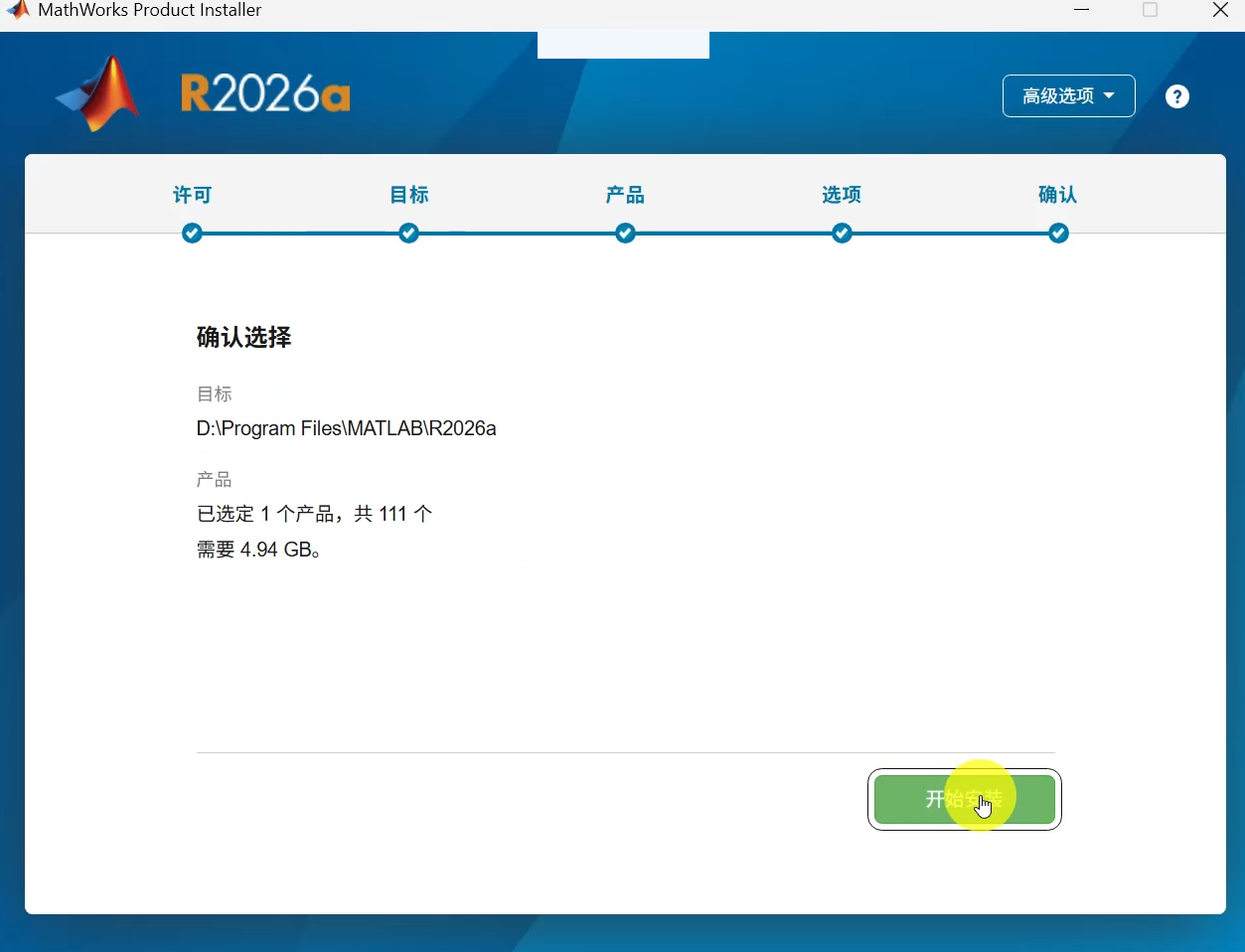Go to the 产品 step

click(x=625, y=195)
